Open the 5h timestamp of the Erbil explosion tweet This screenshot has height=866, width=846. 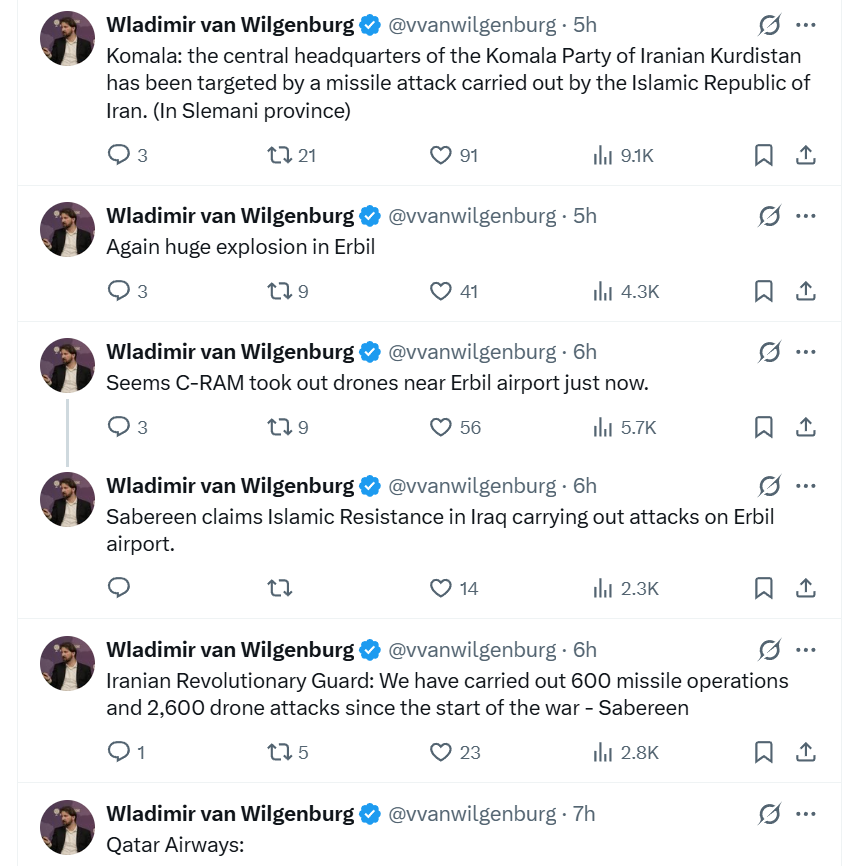[x=585, y=215]
